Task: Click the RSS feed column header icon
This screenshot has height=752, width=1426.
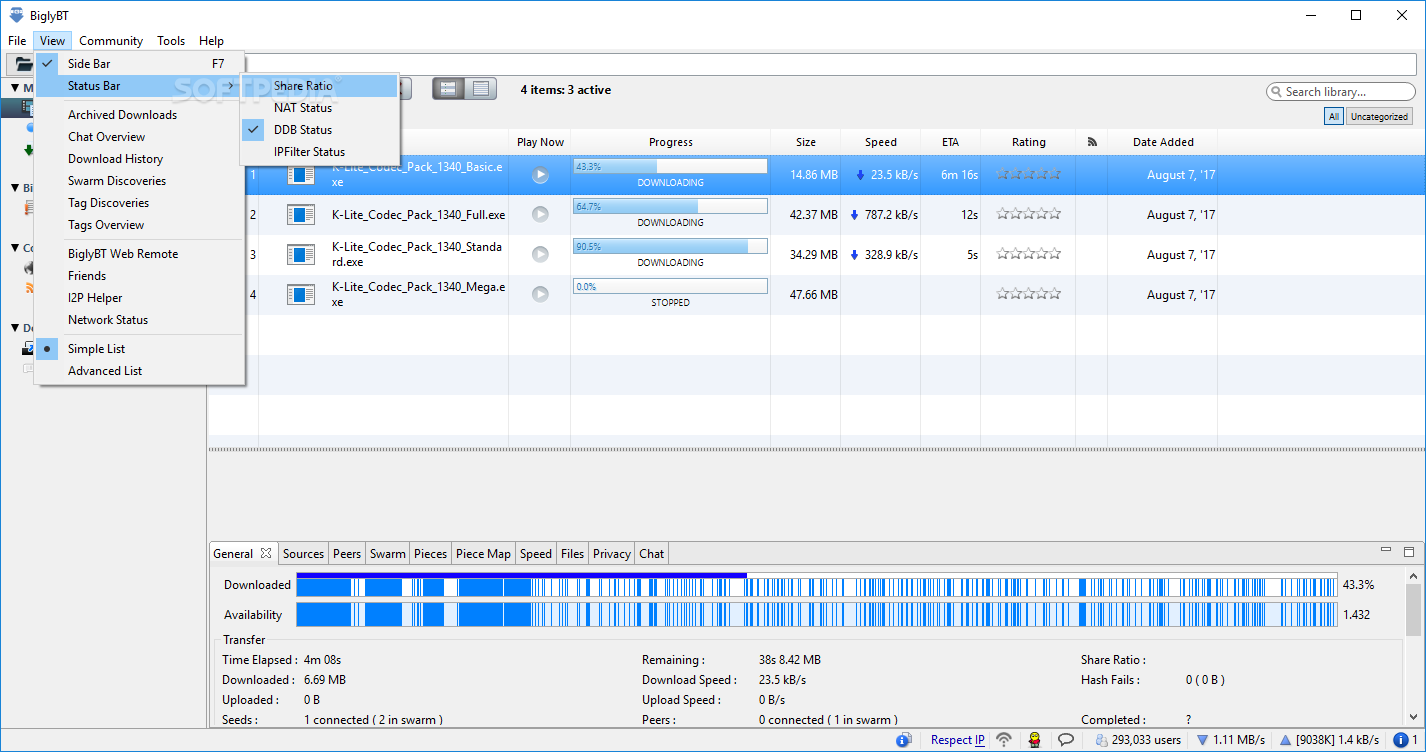Action: click(1091, 142)
